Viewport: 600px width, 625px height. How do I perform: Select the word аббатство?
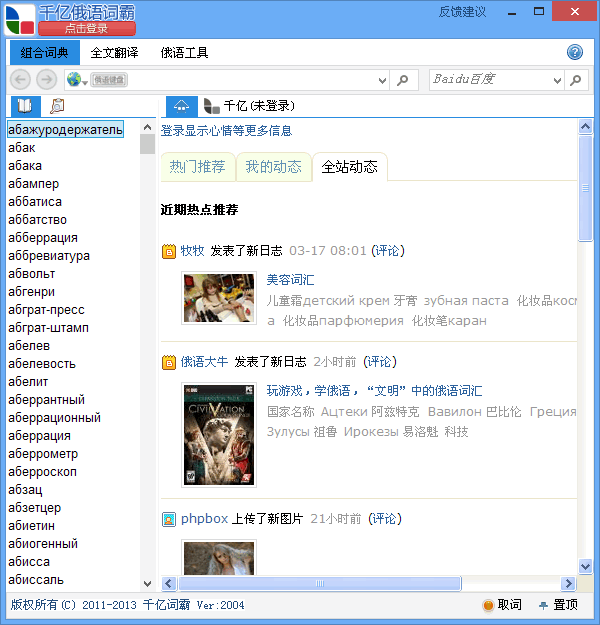click(x=37, y=220)
